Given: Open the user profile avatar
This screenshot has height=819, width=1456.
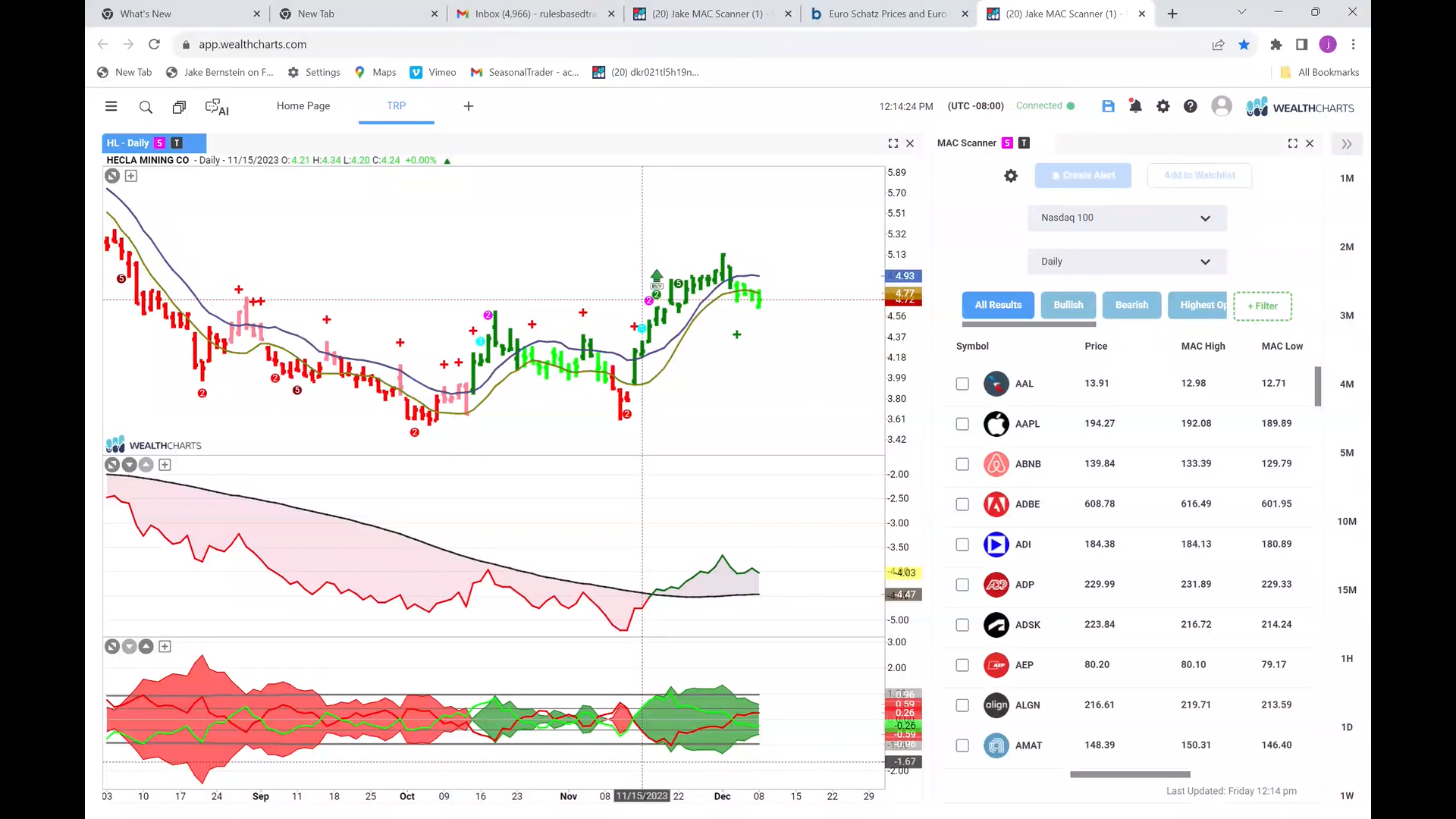Looking at the screenshot, I should tap(1222, 106).
